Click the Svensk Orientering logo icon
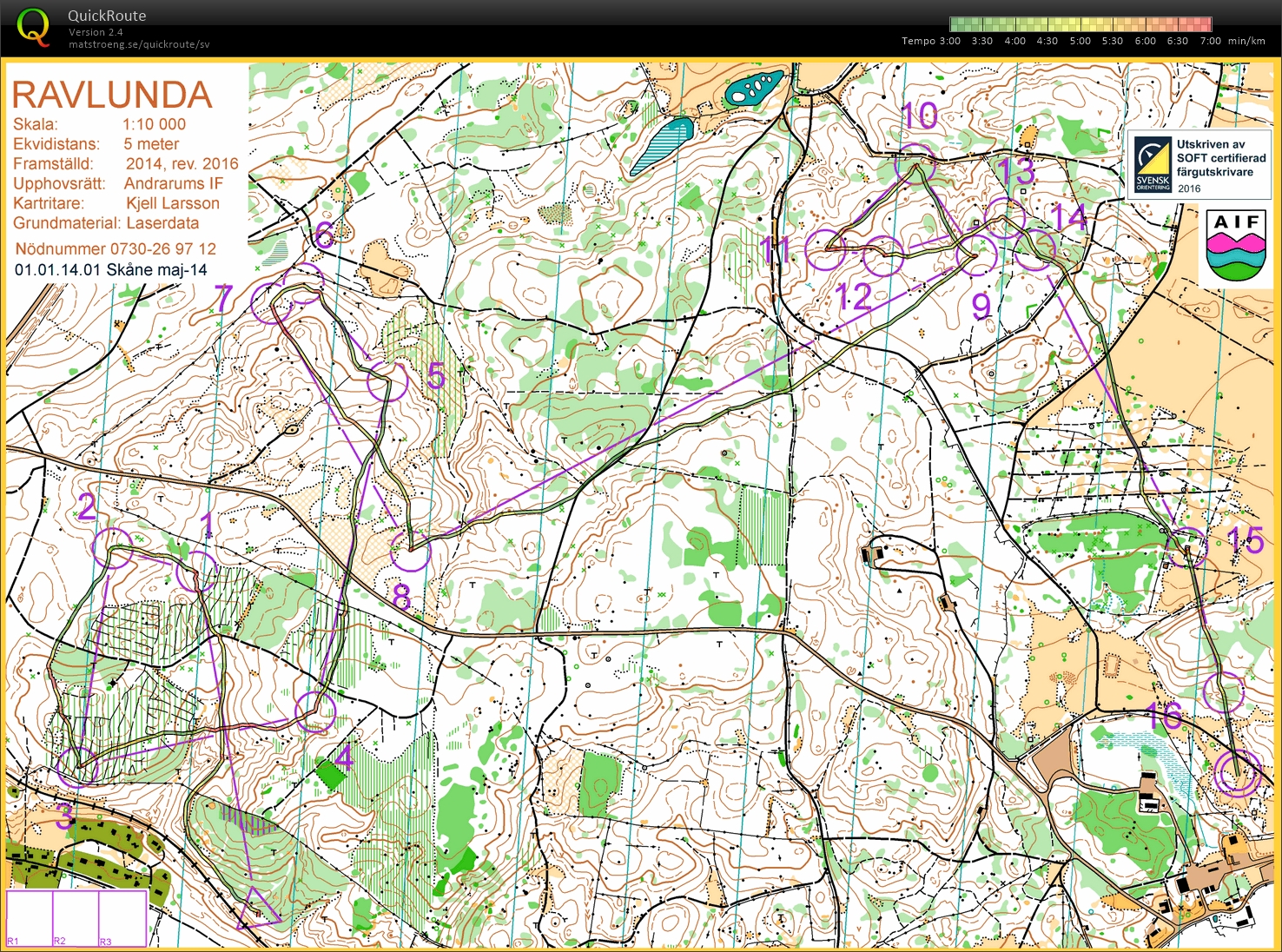This screenshot has width=1282, height=952. tap(1153, 166)
